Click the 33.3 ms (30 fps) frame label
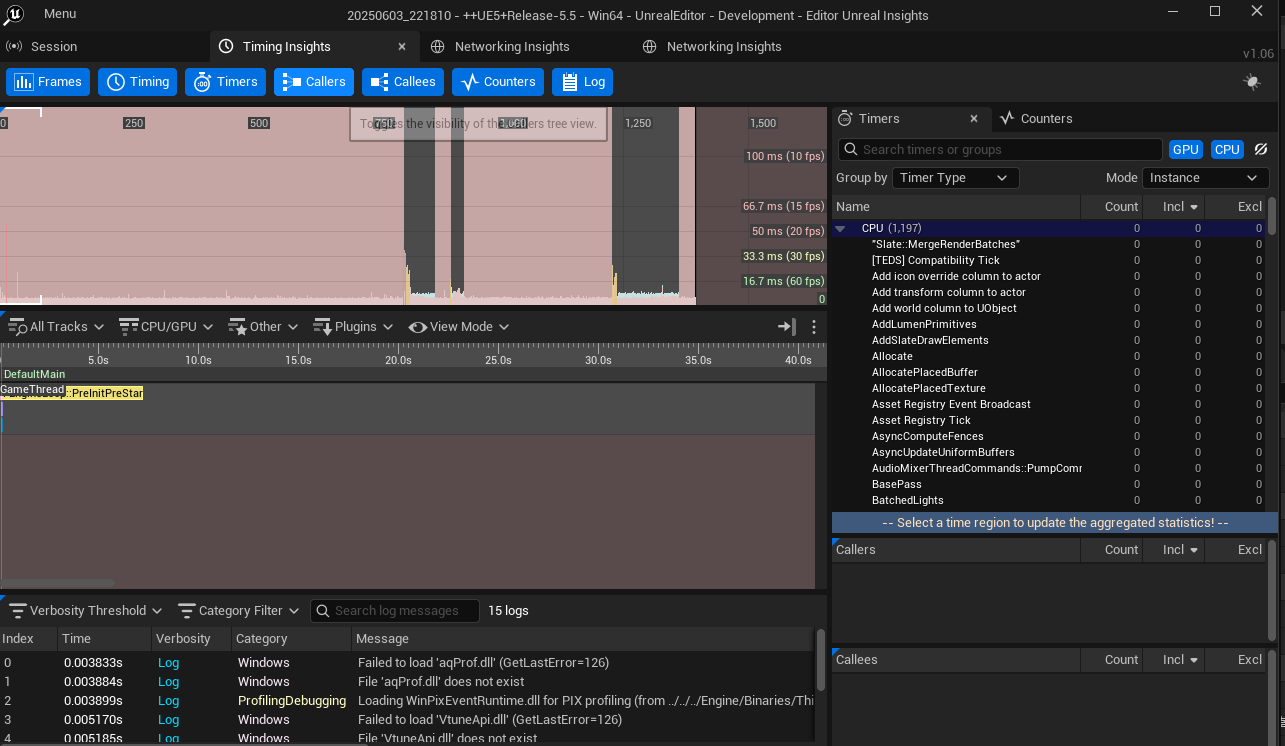The height and width of the screenshot is (746, 1285). click(783, 256)
